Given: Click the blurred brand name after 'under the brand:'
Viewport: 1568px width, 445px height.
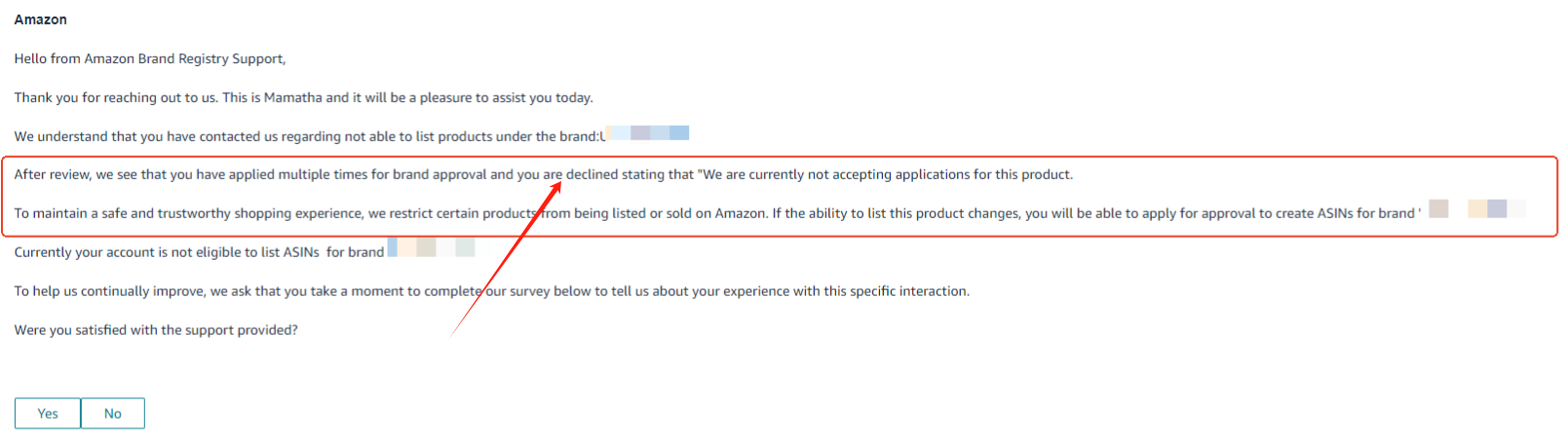Looking at the screenshot, I should click(x=648, y=133).
